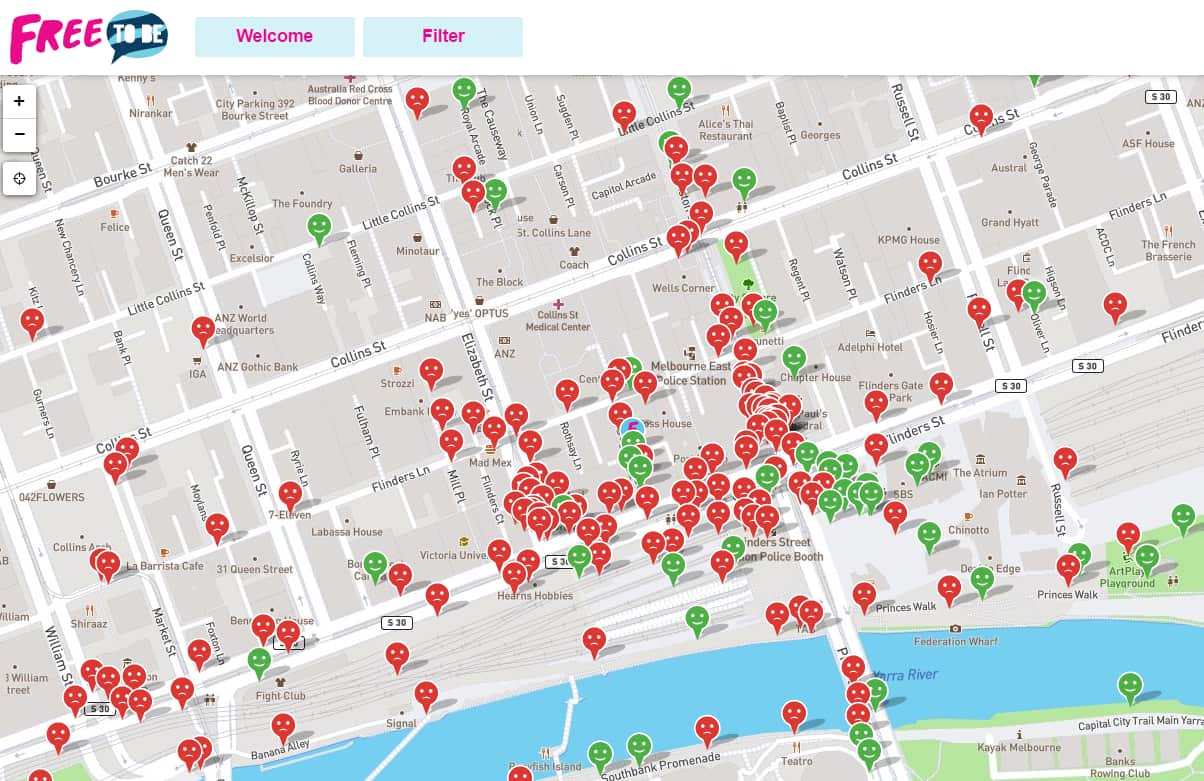1204x781 pixels.
Task: Open the Welcome panel
Action: (x=274, y=36)
